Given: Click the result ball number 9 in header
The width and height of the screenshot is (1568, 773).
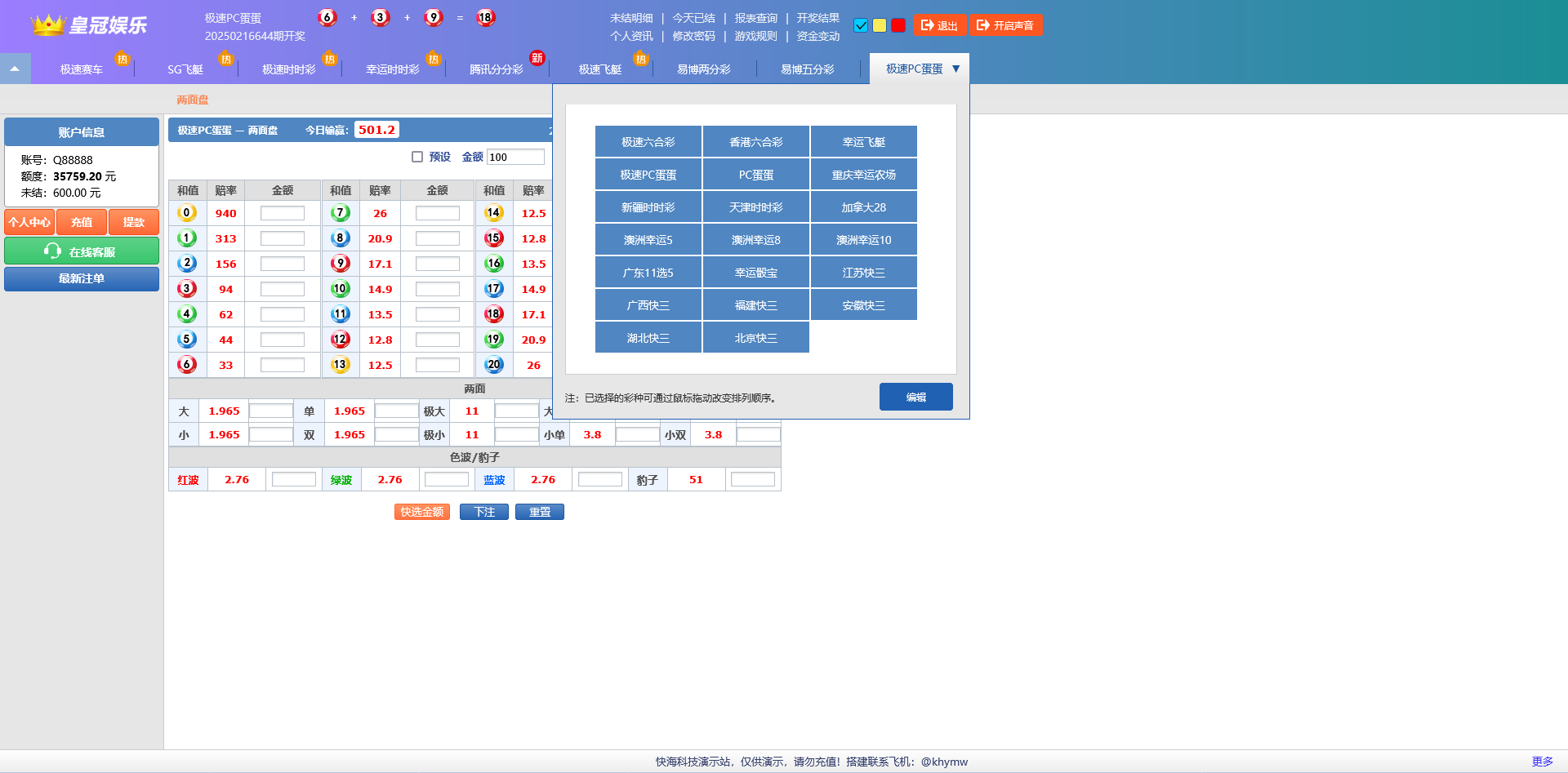Looking at the screenshot, I should point(433,17).
